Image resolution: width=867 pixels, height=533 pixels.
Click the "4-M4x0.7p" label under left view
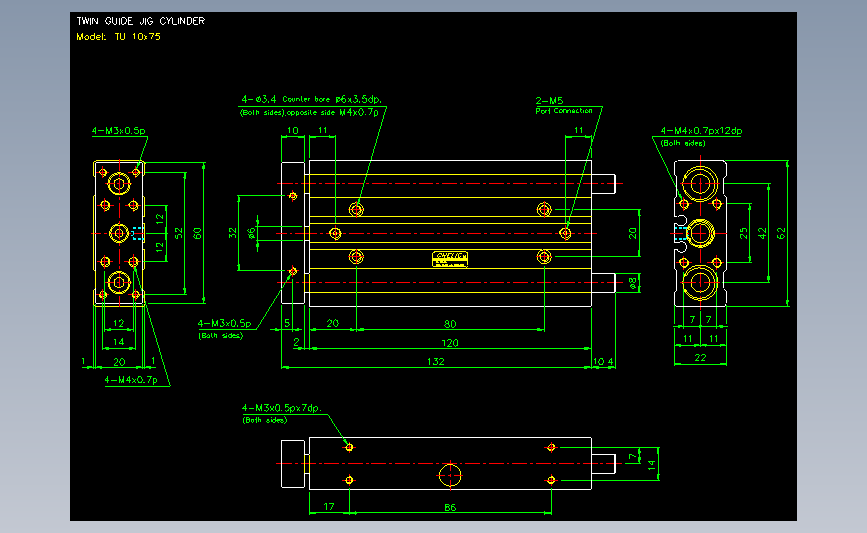pos(131,380)
